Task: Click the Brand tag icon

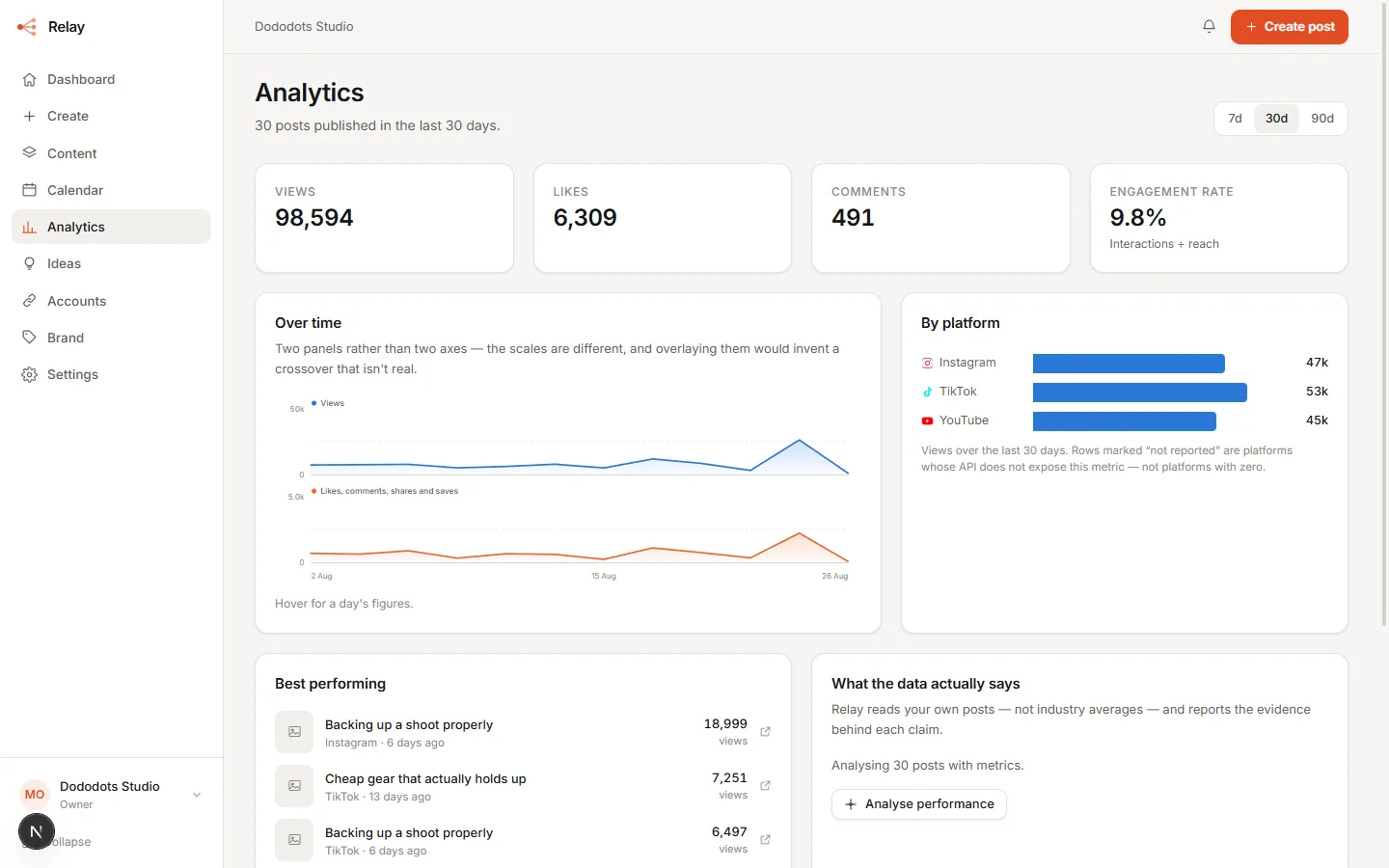Action: (30, 338)
